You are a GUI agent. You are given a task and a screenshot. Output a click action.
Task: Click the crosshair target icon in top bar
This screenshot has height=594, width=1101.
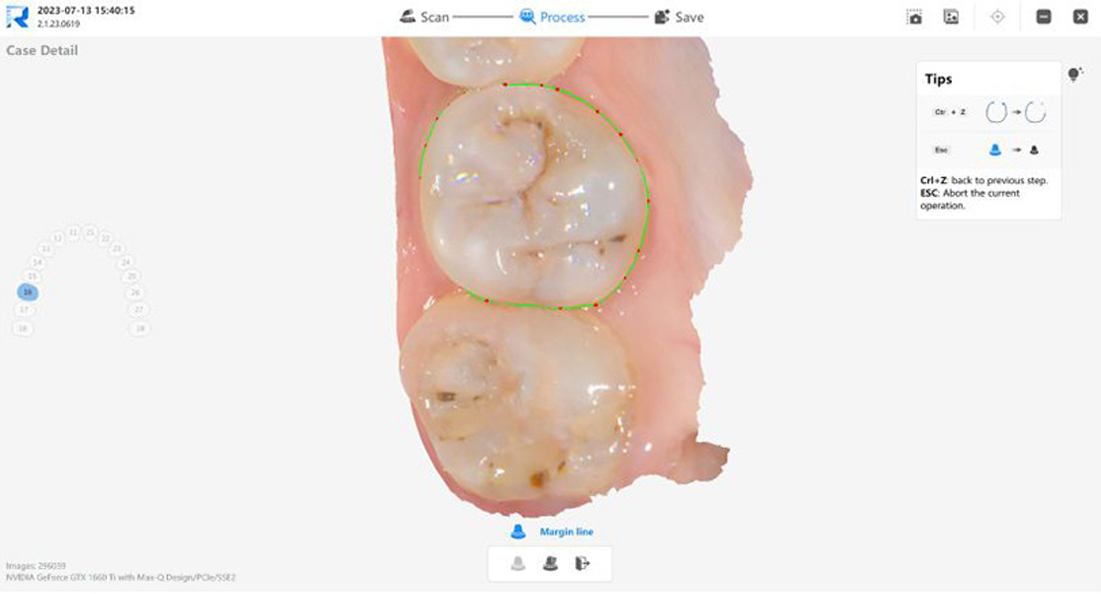(x=998, y=17)
